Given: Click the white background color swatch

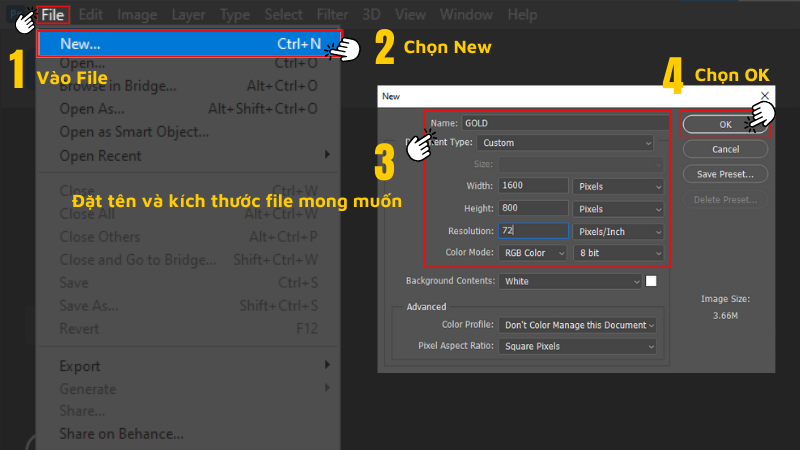Looking at the screenshot, I should (651, 281).
